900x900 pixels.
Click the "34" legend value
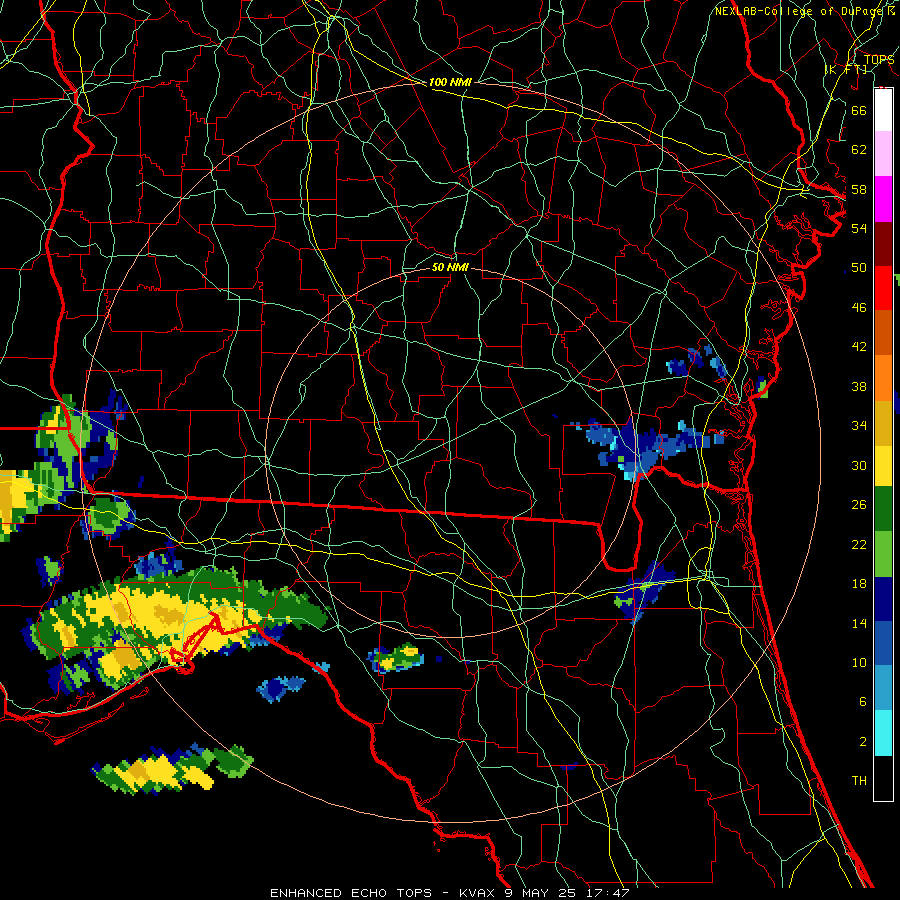(859, 426)
